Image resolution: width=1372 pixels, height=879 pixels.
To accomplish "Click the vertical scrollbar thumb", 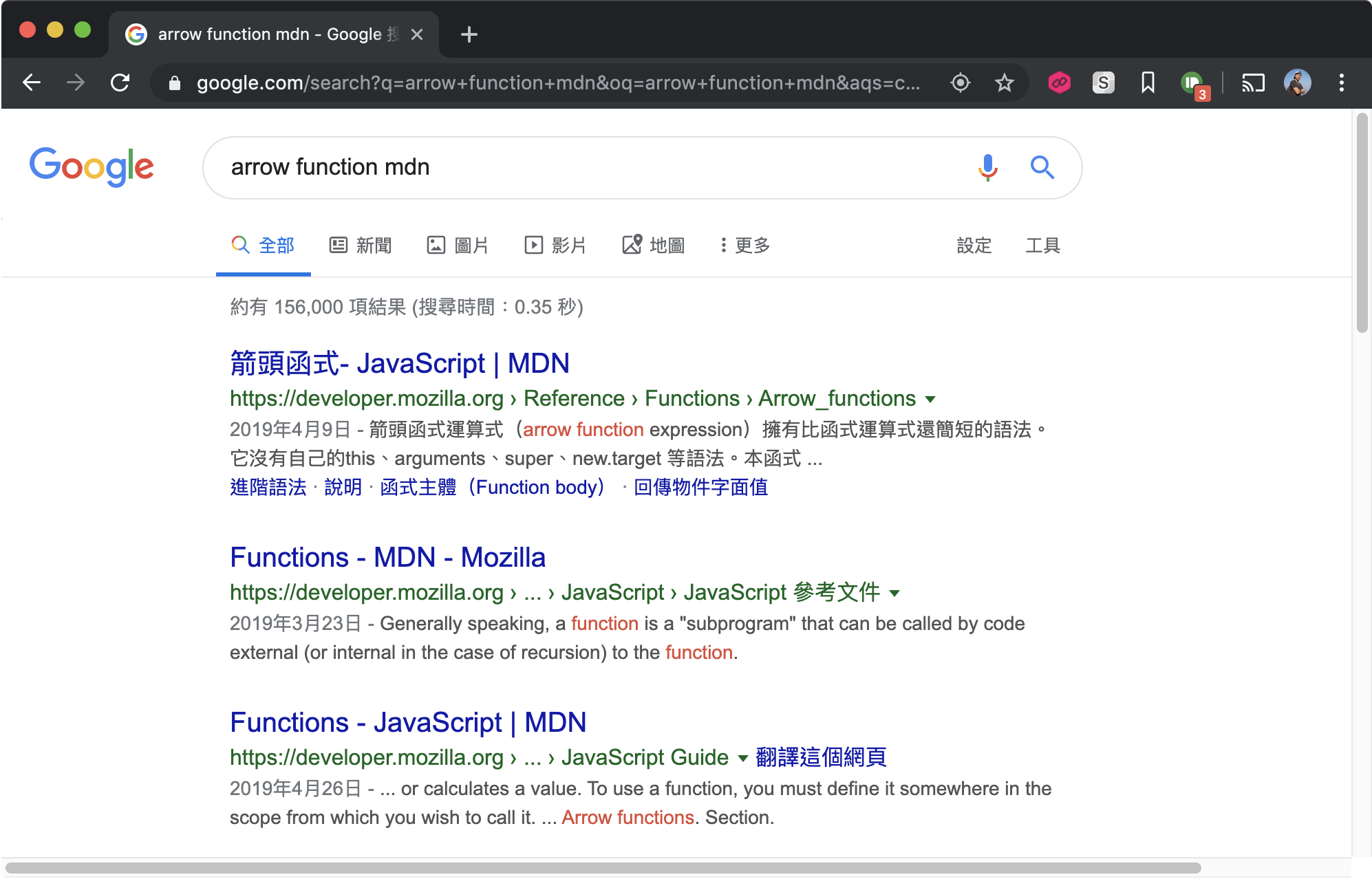I will pos(1362,224).
